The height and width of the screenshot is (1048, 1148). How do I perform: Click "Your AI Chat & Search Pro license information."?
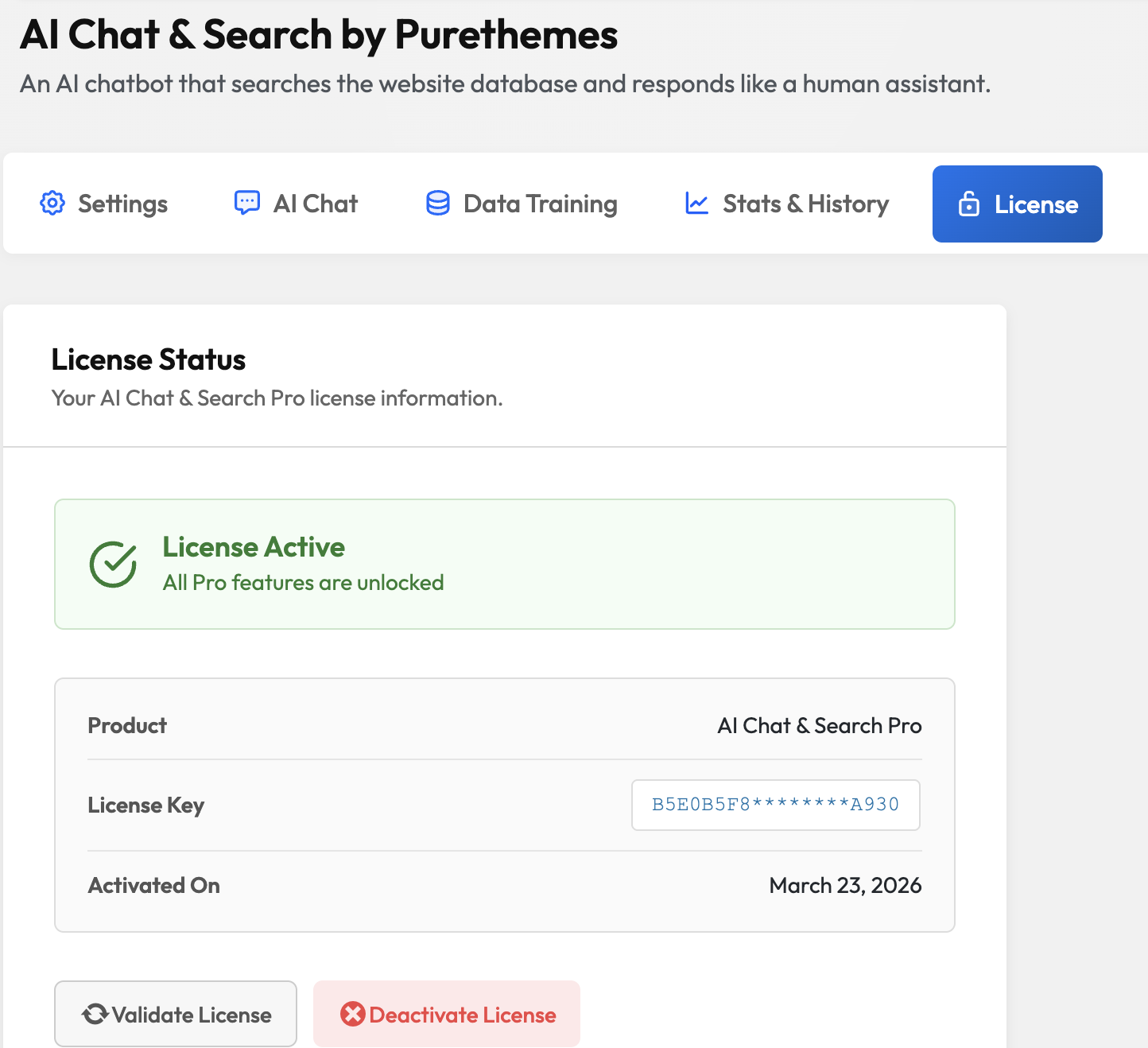pos(277,398)
